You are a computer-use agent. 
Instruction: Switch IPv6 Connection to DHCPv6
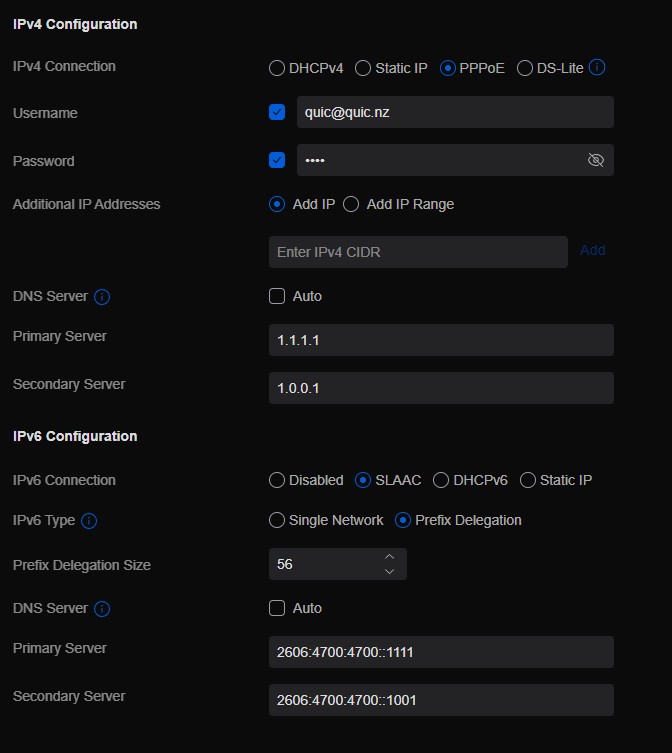click(x=441, y=480)
